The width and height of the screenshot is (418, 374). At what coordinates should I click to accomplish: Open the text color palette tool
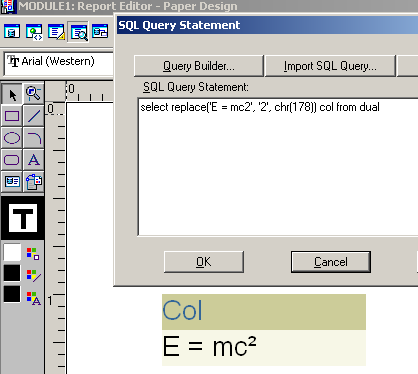pyautogui.click(x=33, y=298)
